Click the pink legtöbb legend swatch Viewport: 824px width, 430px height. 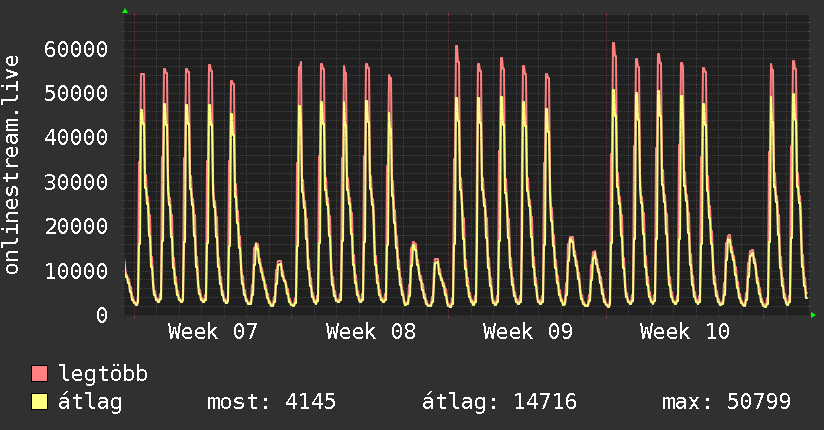[39, 373]
